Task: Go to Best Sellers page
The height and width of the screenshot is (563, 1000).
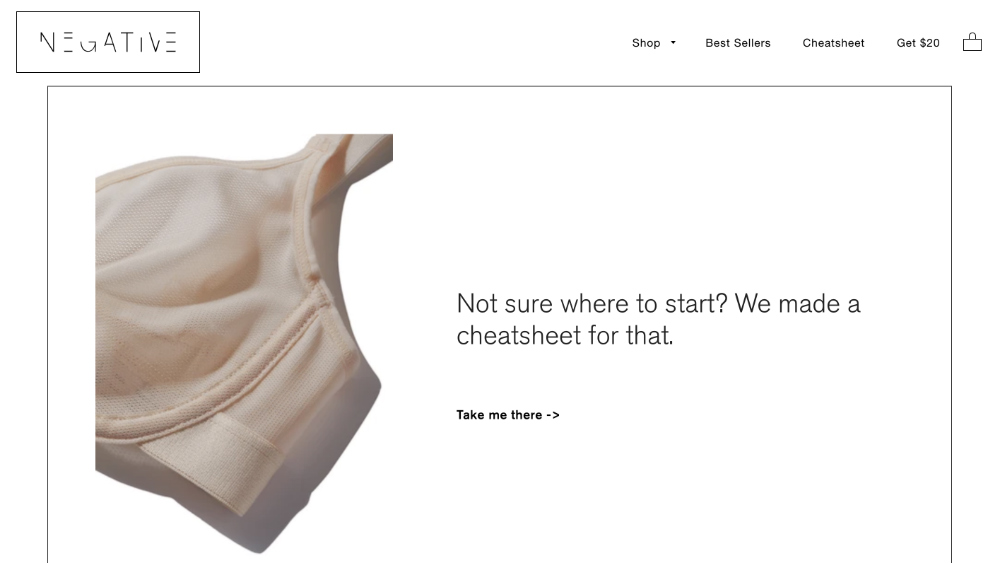Action: coord(738,43)
